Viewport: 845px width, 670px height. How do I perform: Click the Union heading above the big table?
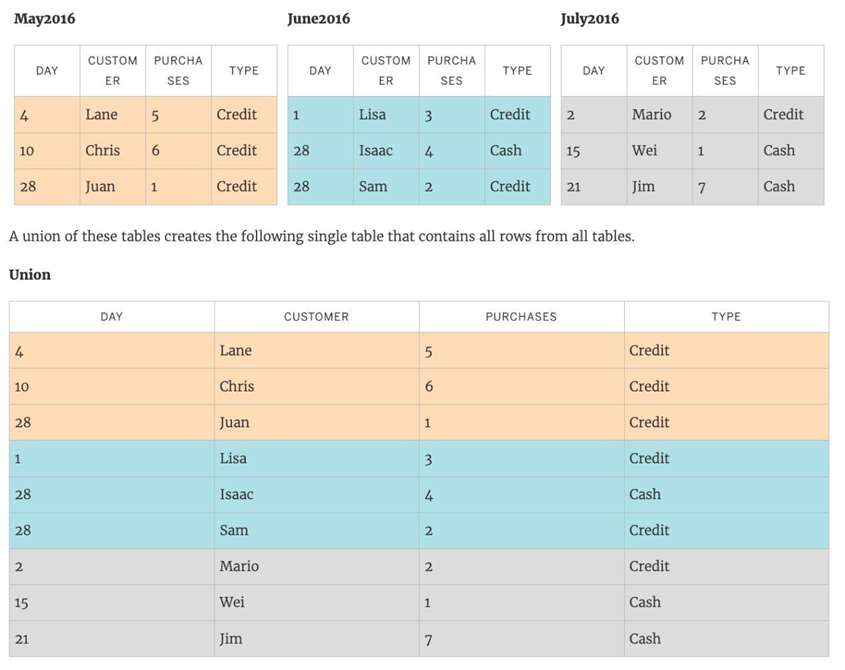tap(30, 274)
